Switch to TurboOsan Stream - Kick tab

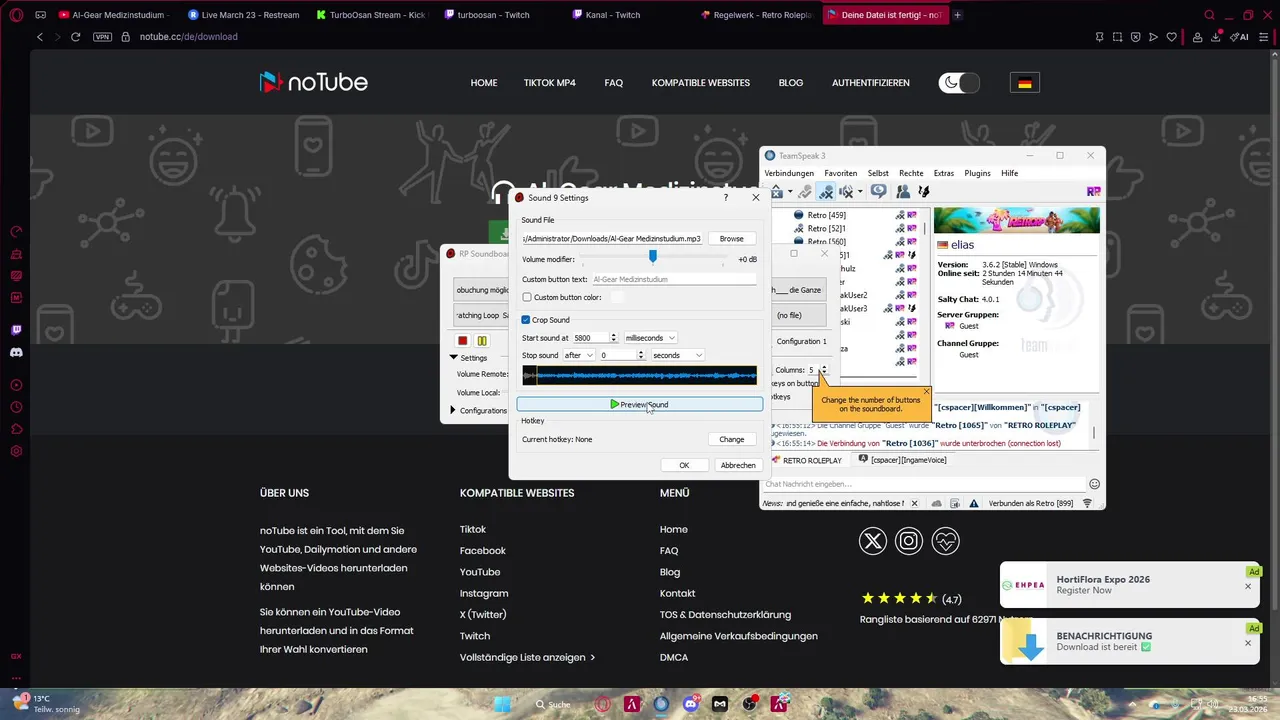point(371,15)
